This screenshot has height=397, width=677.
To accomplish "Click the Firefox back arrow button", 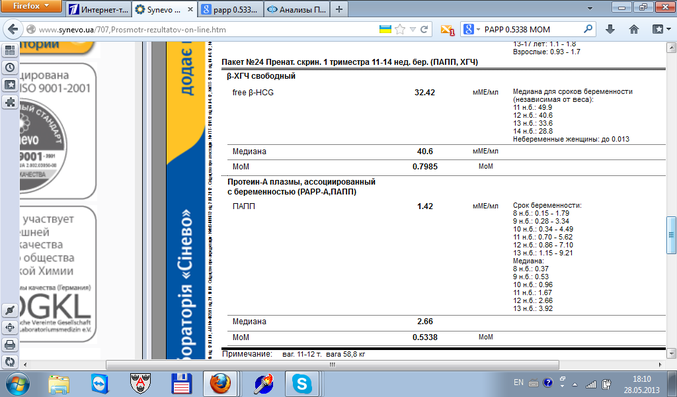I will [13, 29].
